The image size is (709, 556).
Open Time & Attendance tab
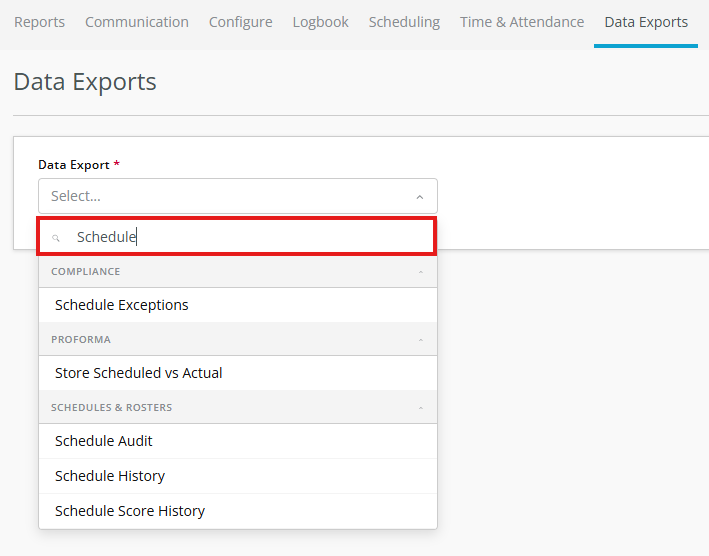point(522,22)
